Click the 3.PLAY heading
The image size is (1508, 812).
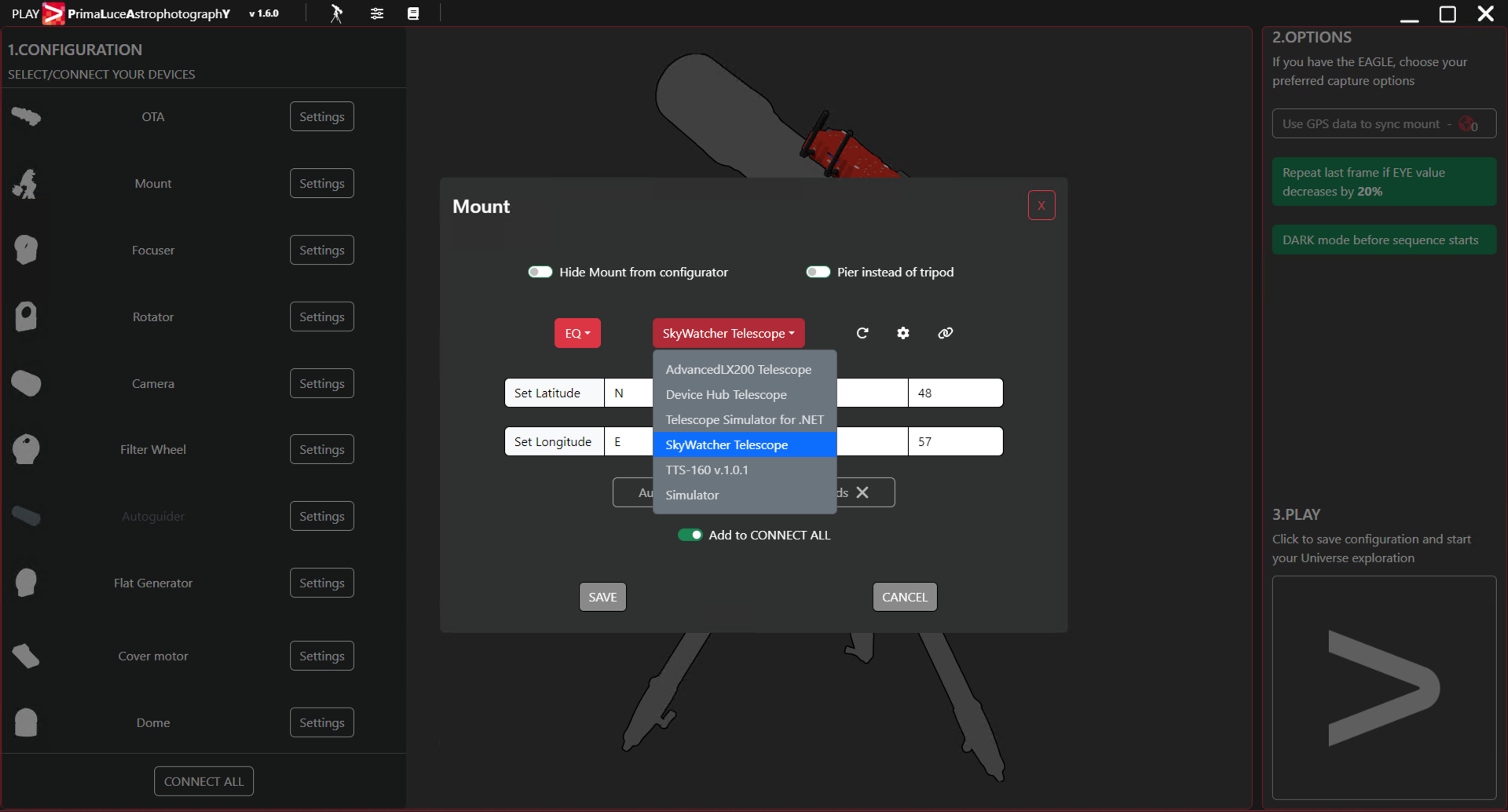[x=1297, y=514]
